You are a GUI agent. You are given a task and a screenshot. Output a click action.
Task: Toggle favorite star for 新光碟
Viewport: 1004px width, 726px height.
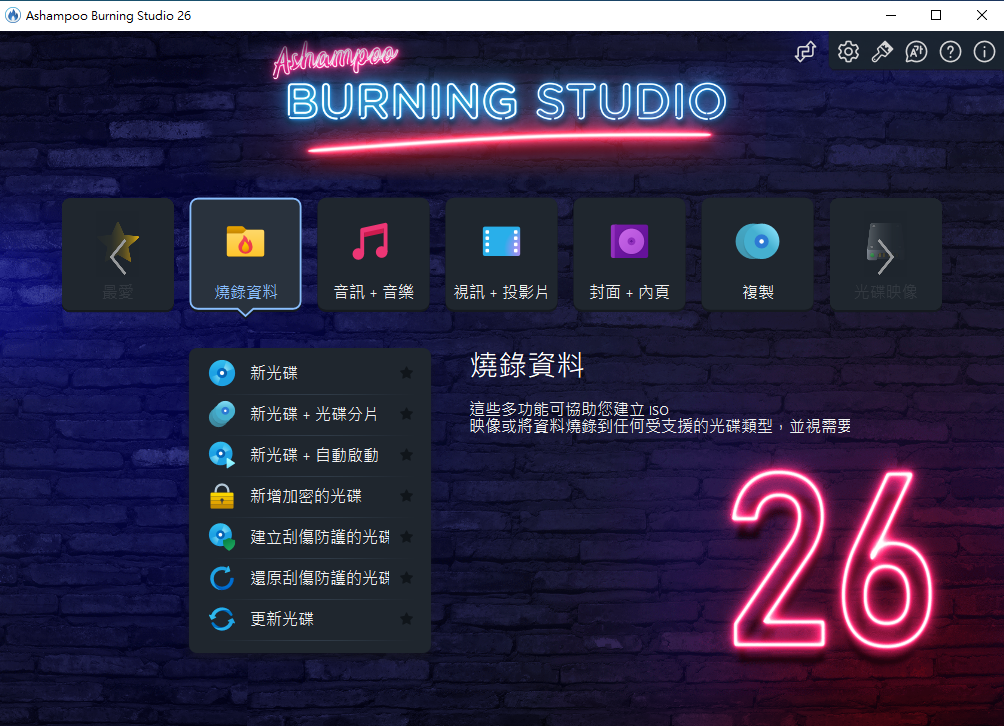click(x=406, y=373)
